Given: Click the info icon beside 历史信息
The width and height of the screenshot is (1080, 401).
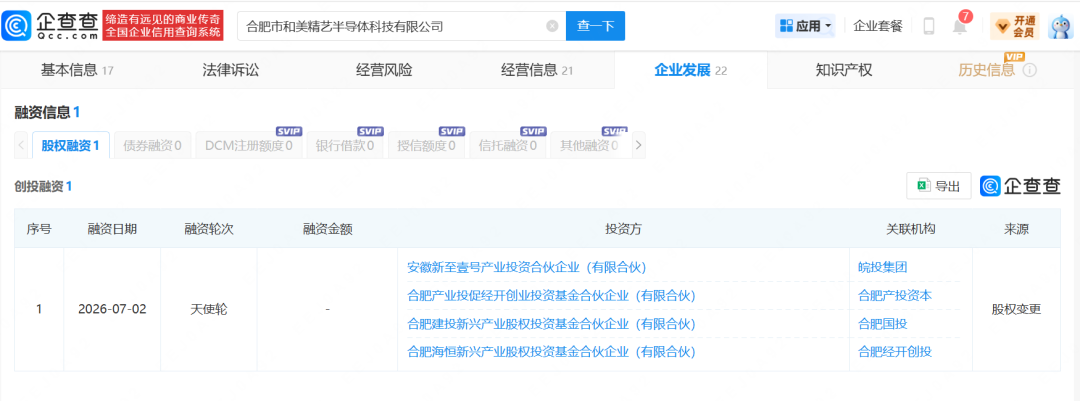Looking at the screenshot, I should [x=1030, y=70].
